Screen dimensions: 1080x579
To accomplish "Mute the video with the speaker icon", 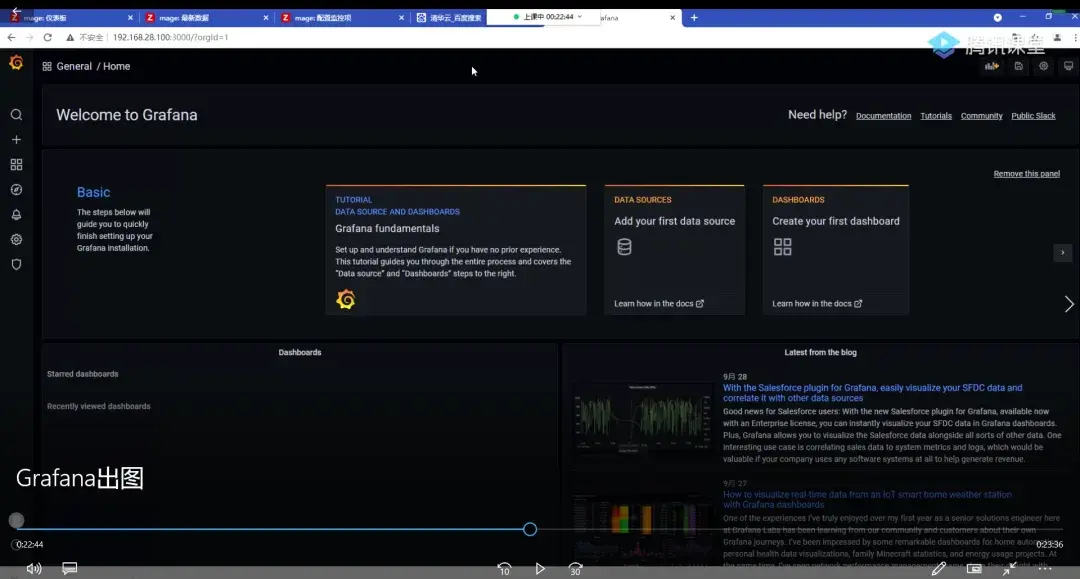I will coord(33,567).
